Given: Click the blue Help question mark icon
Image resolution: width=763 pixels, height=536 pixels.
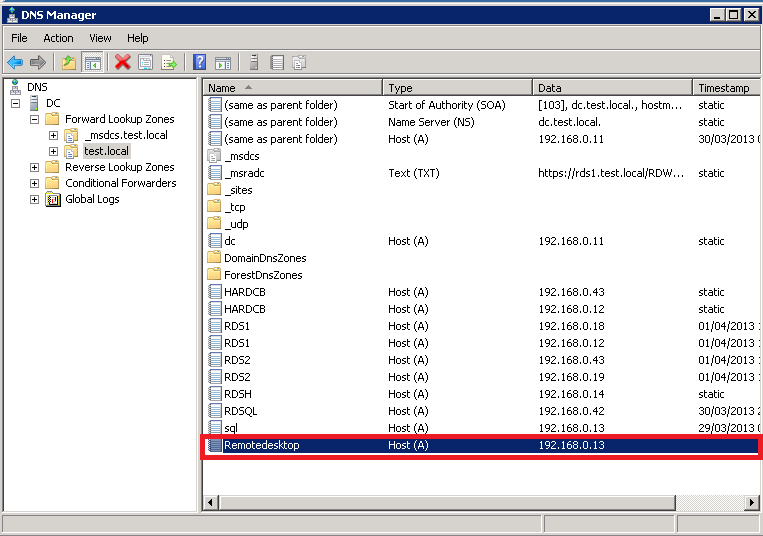Looking at the screenshot, I should [199, 63].
